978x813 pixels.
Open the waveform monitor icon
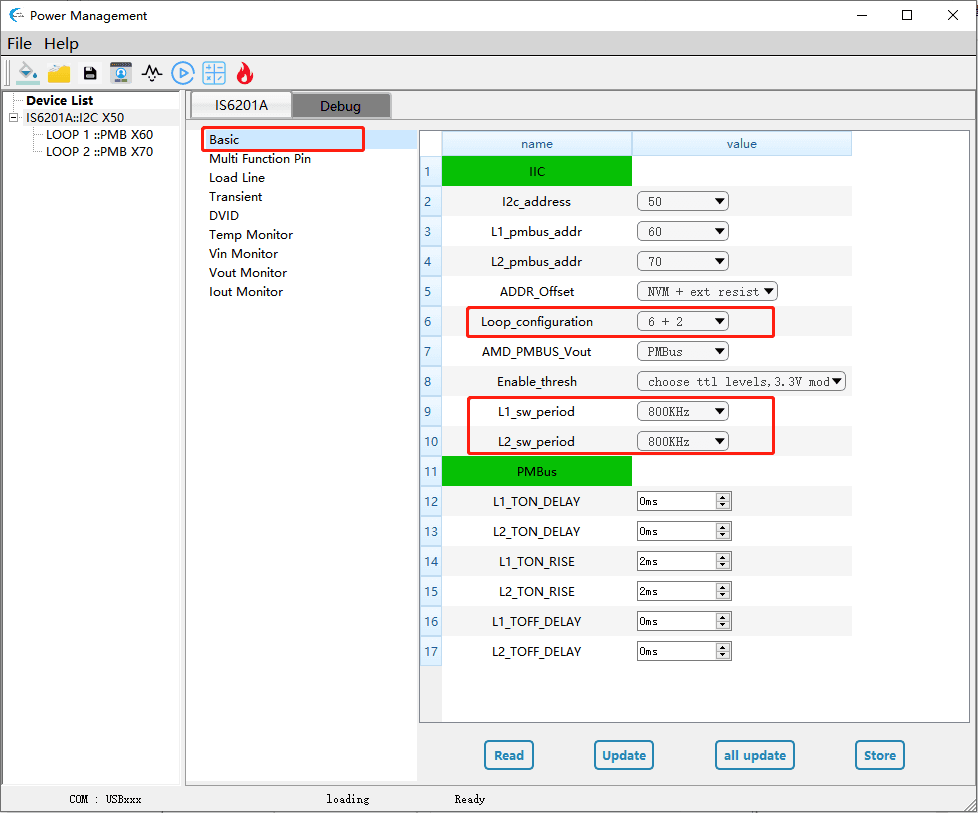click(x=152, y=73)
